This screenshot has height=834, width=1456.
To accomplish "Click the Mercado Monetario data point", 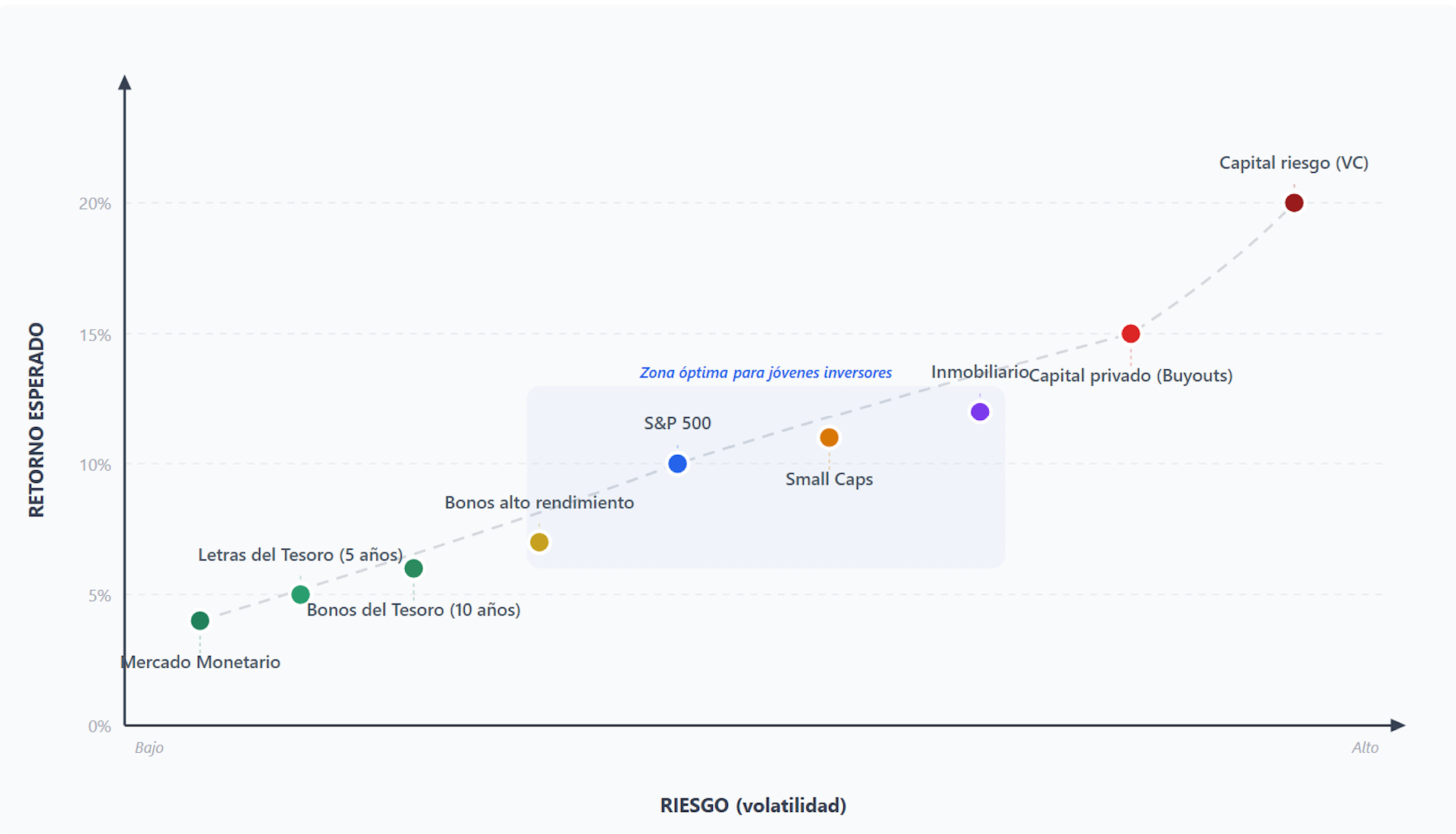I will [x=200, y=621].
